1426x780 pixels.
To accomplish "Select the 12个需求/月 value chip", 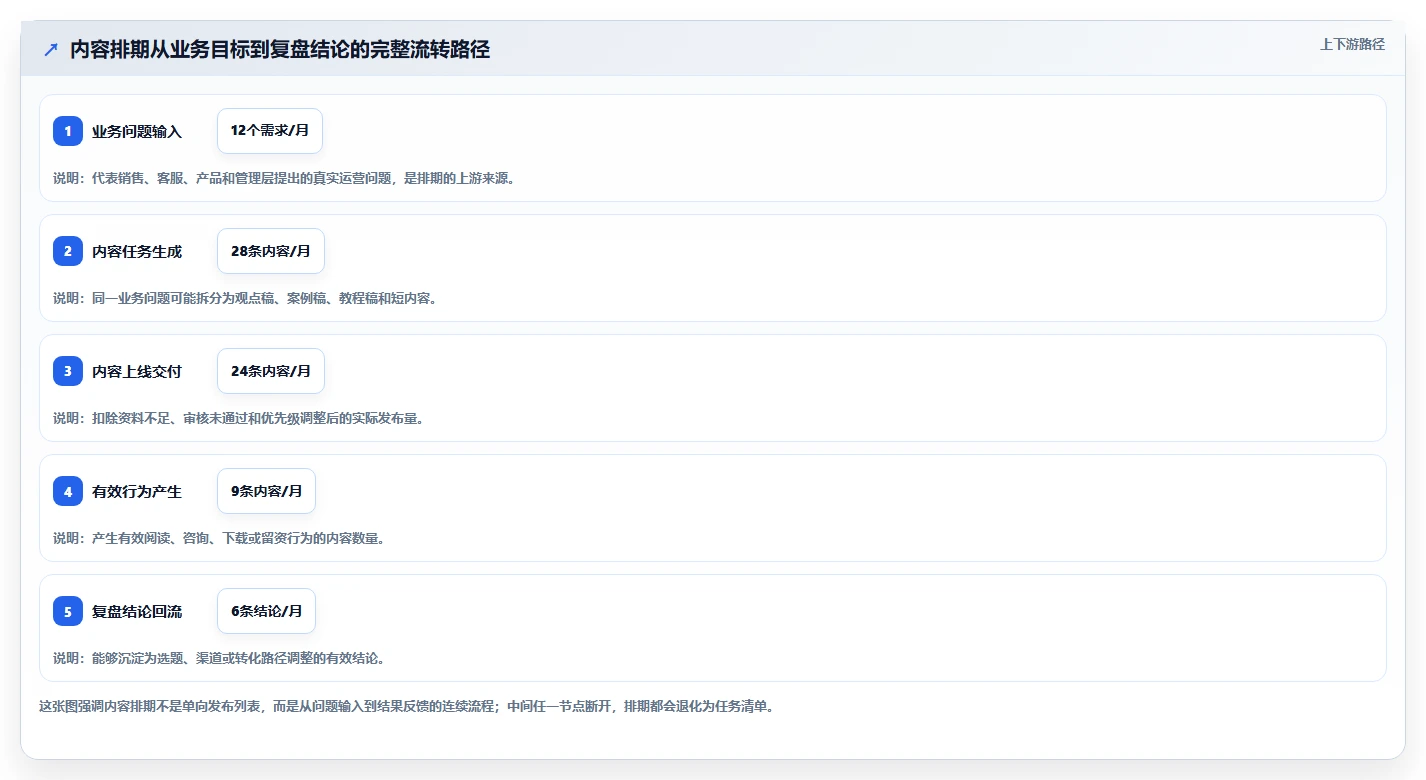I will 270,131.
